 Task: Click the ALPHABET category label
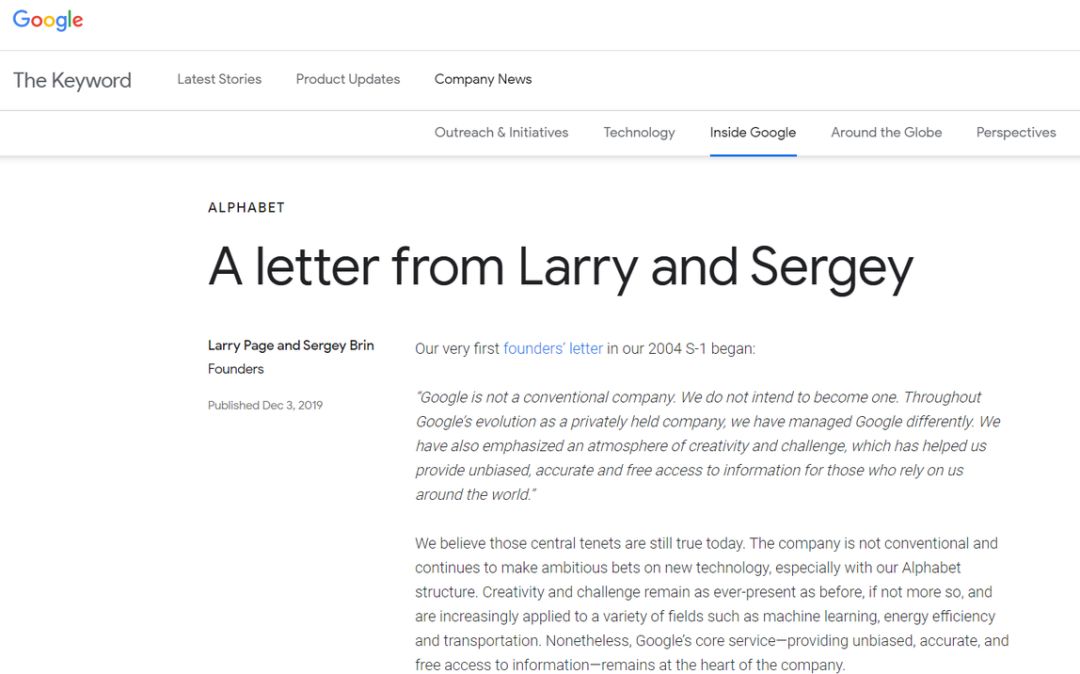click(246, 207)
